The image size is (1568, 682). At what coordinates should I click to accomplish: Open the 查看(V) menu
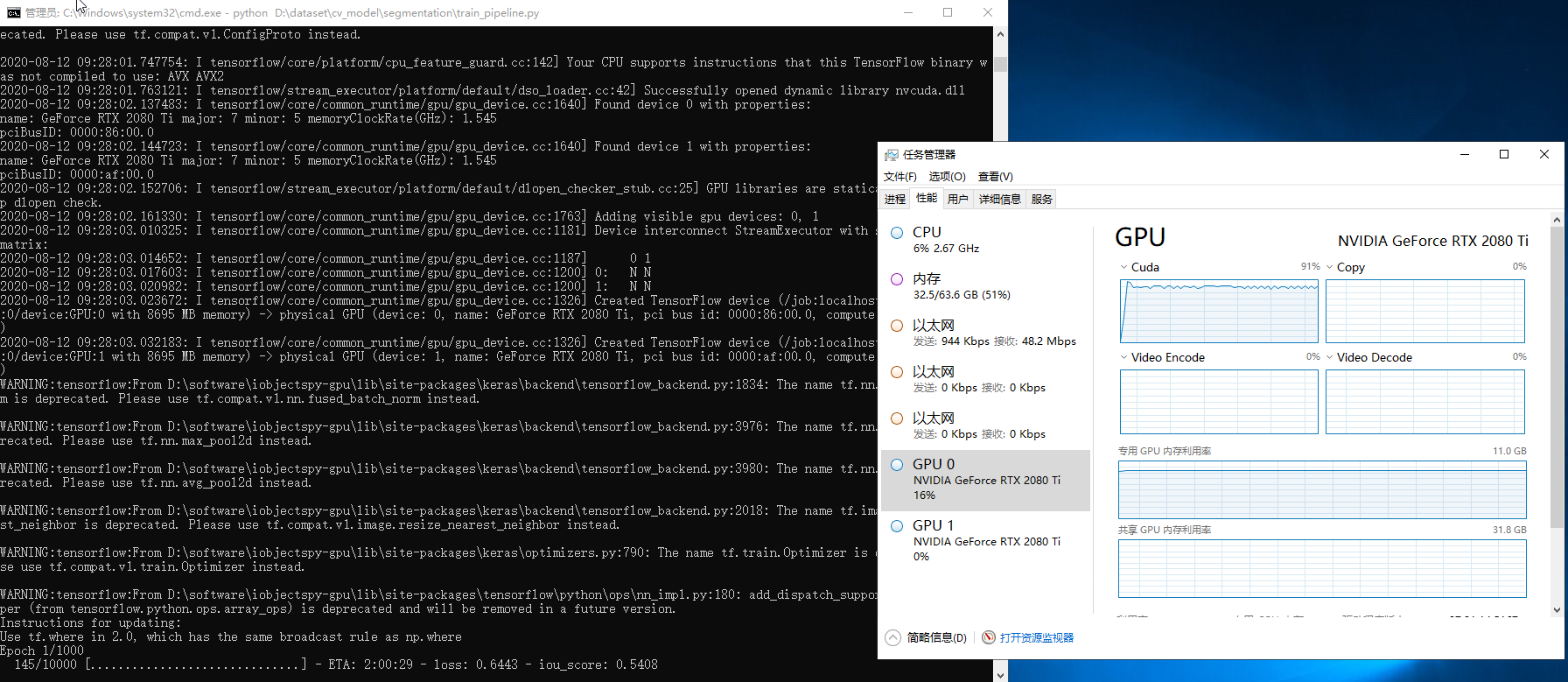click(995, 177)
